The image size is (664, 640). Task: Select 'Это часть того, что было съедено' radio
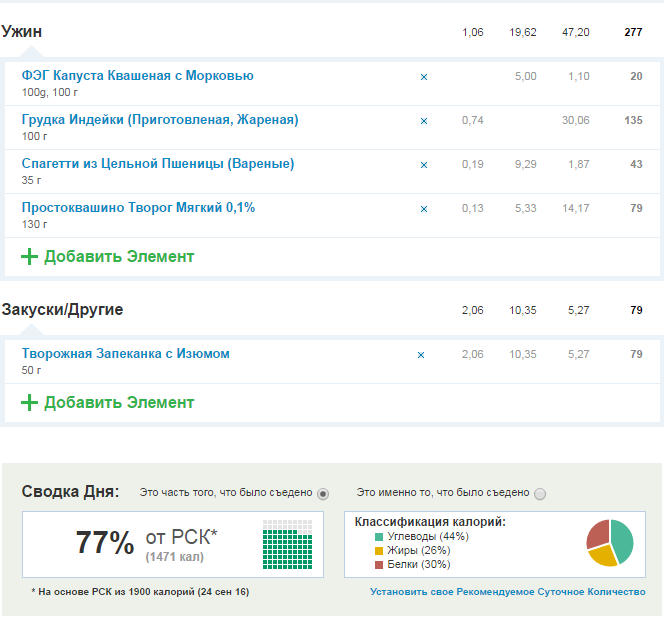pyautogui.click(x=323, y=494)
